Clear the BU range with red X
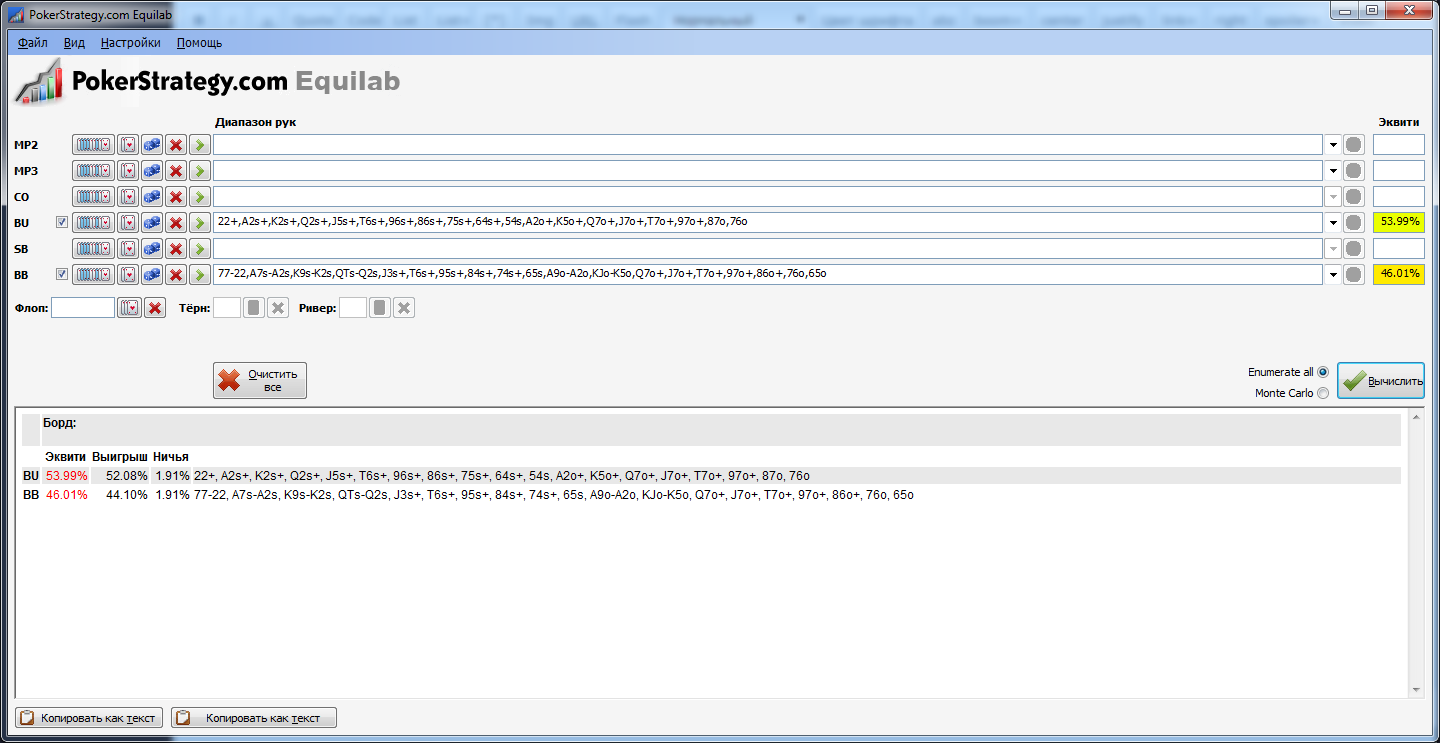Viewport: 1440px width, 743px height. [176, 222]
